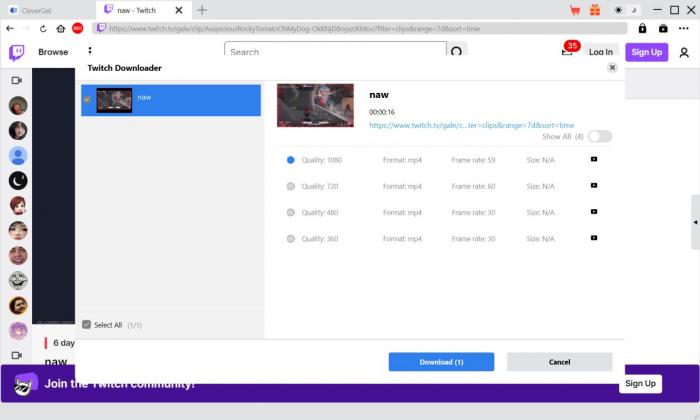Click the Log In button
This screenshot has height=420, width=700.
[x=600, y=52]
